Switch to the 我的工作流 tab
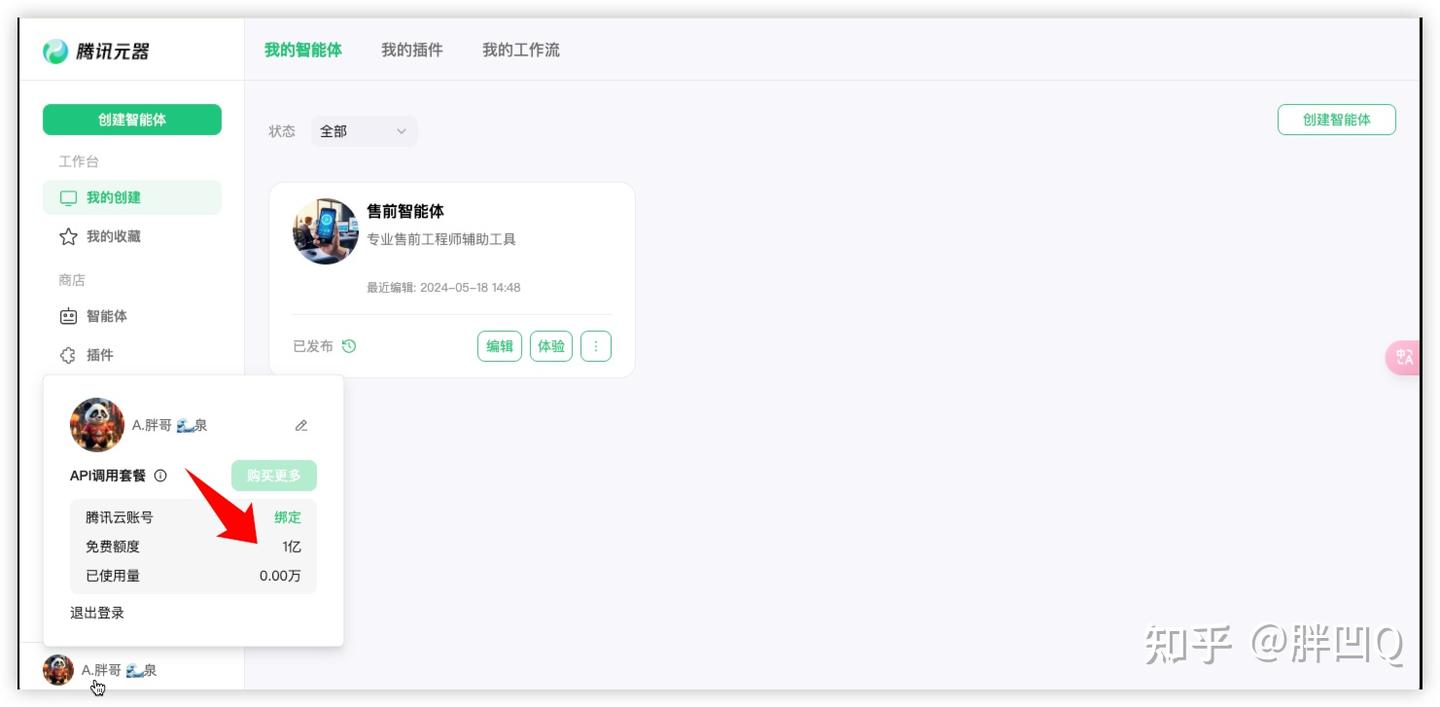Image resolution: width=1440 pixels, height=707 pixels. click(521, 50)
